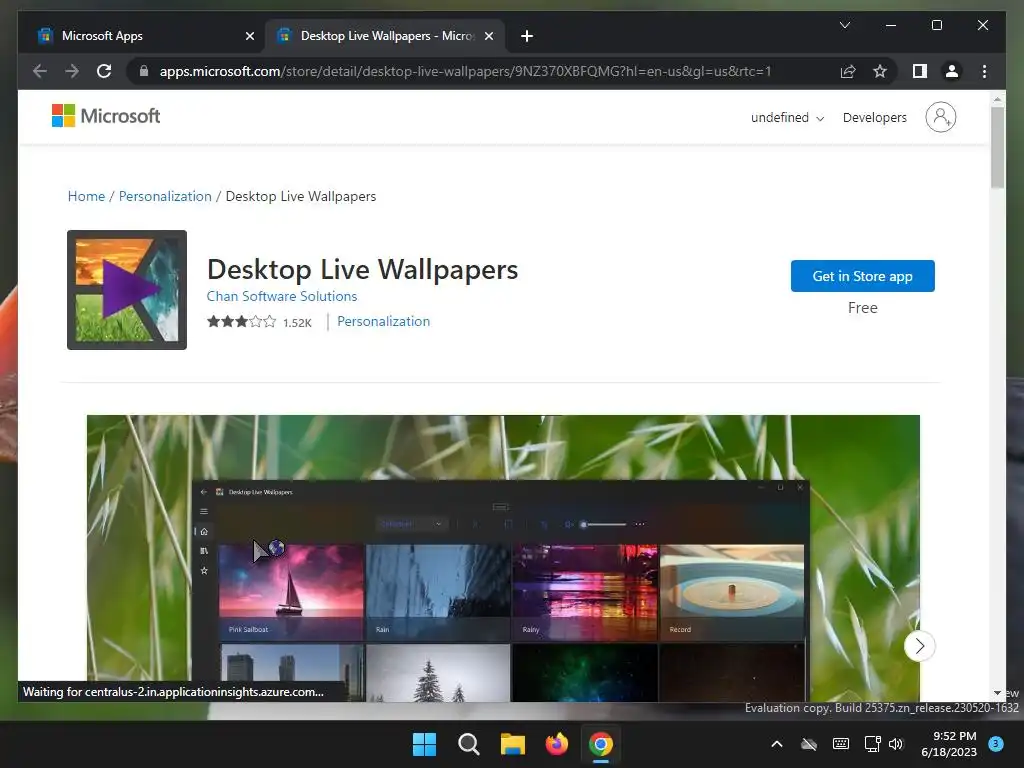Image resolution: width=1024 pixels, height=768 pixels.
Task: Open the Windows Start menu
Action: click(424, 744)
